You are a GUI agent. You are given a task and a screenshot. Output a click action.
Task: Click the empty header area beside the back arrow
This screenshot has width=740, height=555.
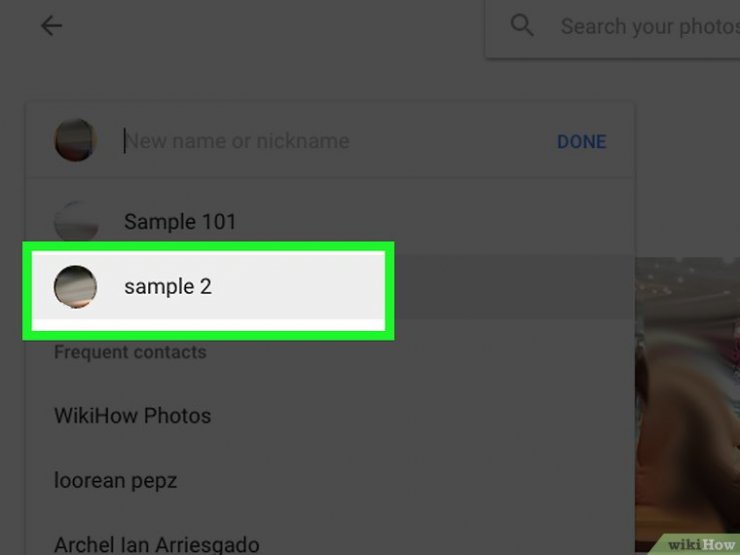(274, 25)
